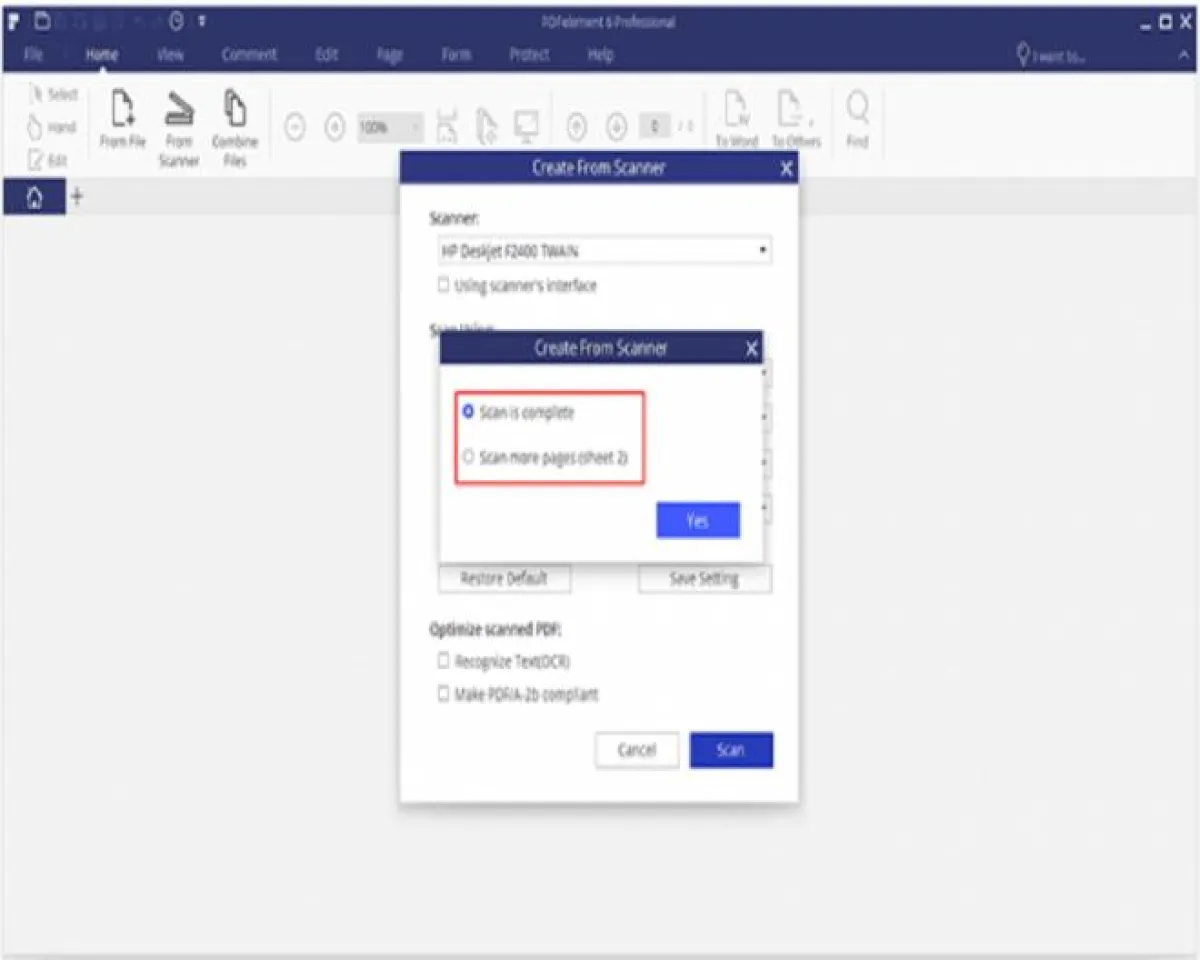Select Scan more pages (sheet 2)
Viewport: 1200px width, 960px height.
(x=468, y=457)
